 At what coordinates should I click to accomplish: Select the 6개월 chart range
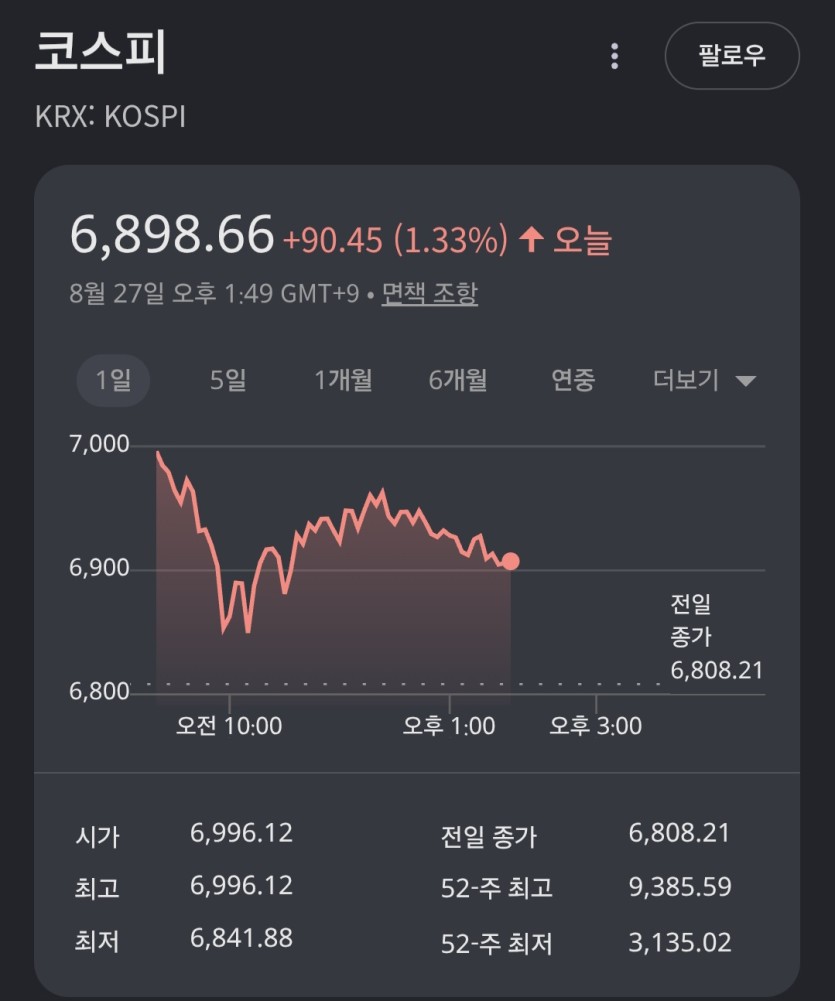point(458,380)
